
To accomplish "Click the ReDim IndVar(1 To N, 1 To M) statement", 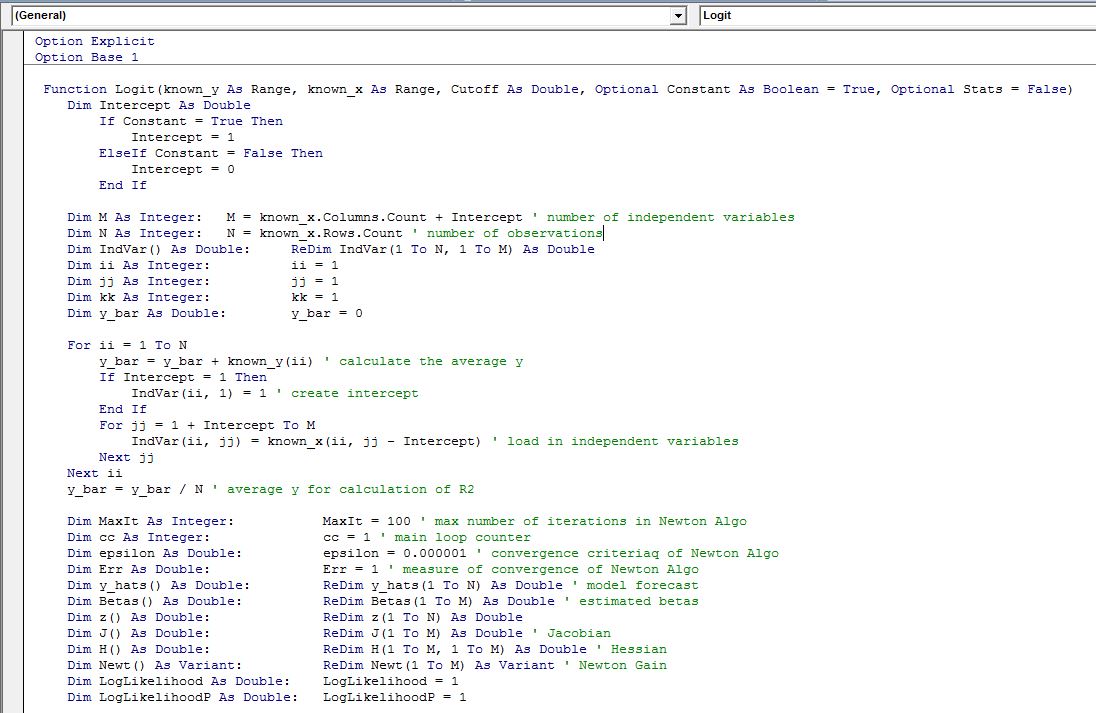I will (x=442, y=249).
